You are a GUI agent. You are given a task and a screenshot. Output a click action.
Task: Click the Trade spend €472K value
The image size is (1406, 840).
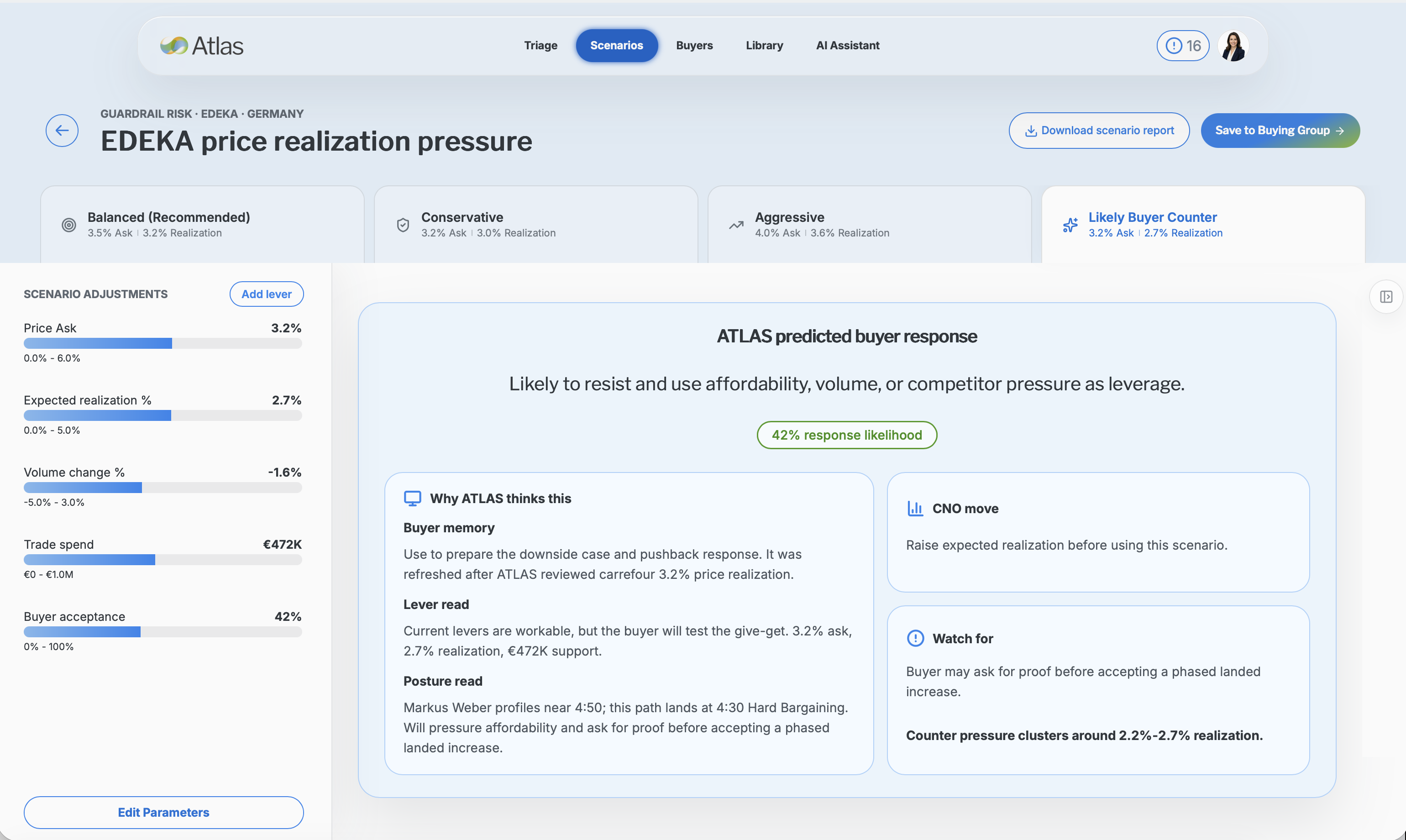point(283,545)
